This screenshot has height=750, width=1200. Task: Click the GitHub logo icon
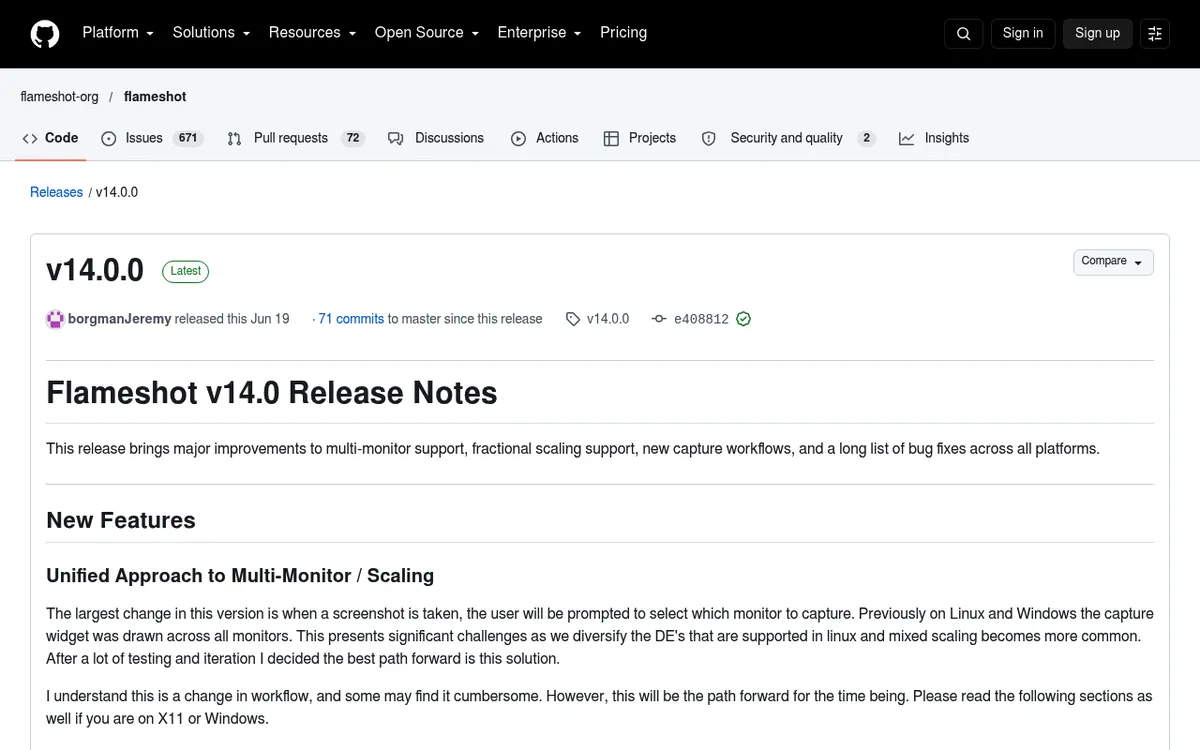[45, 34]
